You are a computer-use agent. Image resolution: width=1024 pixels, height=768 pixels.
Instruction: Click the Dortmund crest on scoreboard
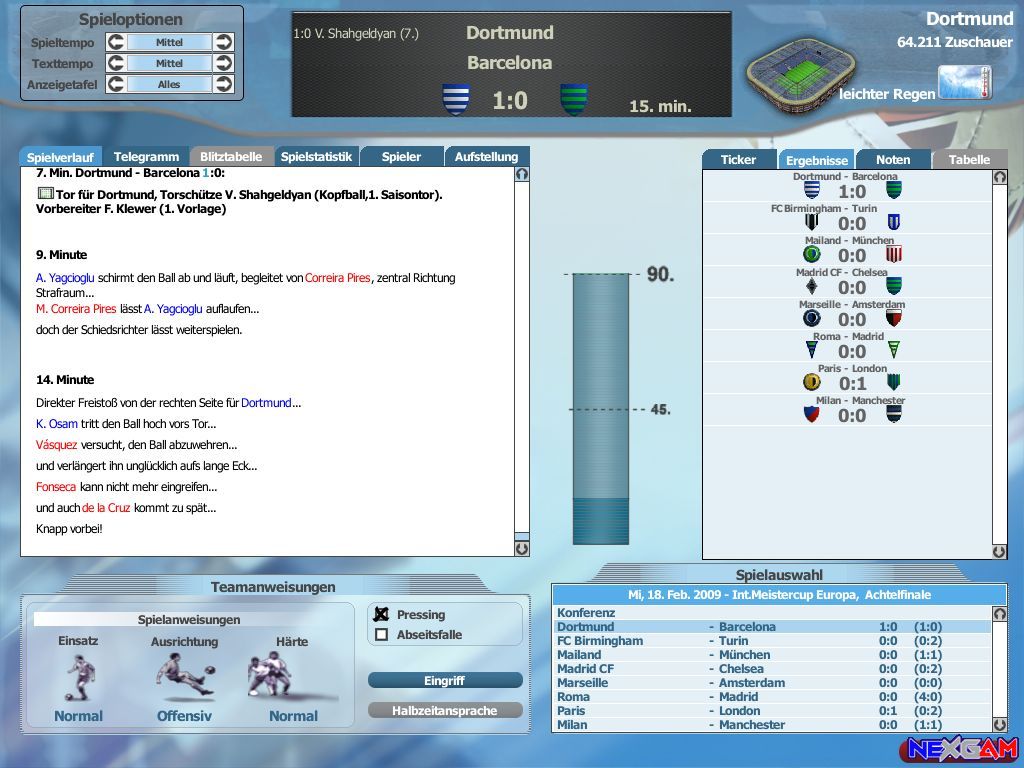(455, 100)
